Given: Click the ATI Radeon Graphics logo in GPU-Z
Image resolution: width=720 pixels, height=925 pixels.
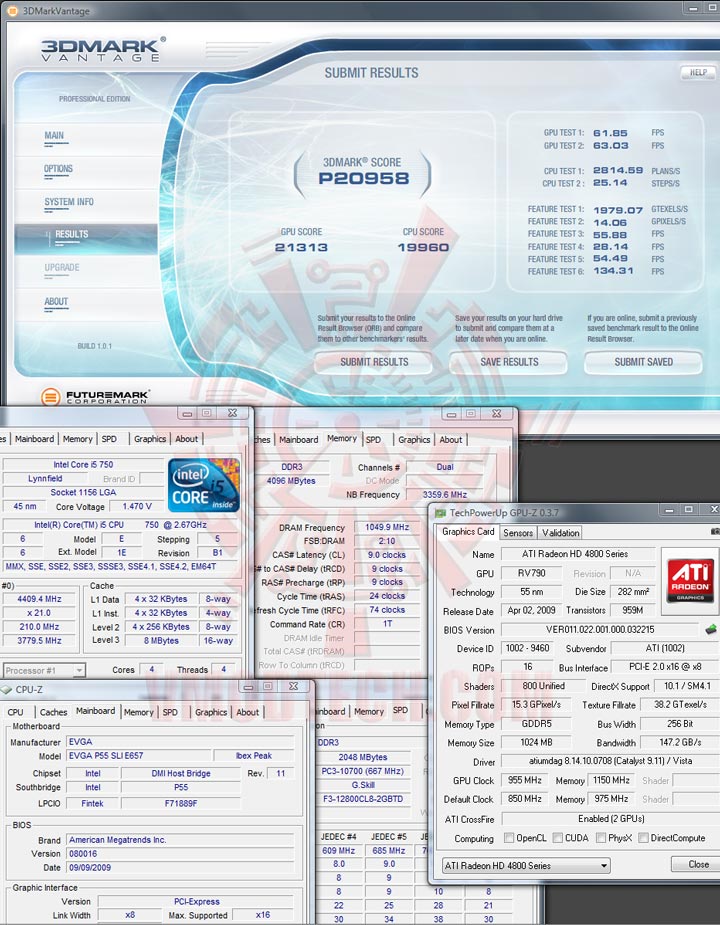Looking at the screenshot, I should point(690,580).
